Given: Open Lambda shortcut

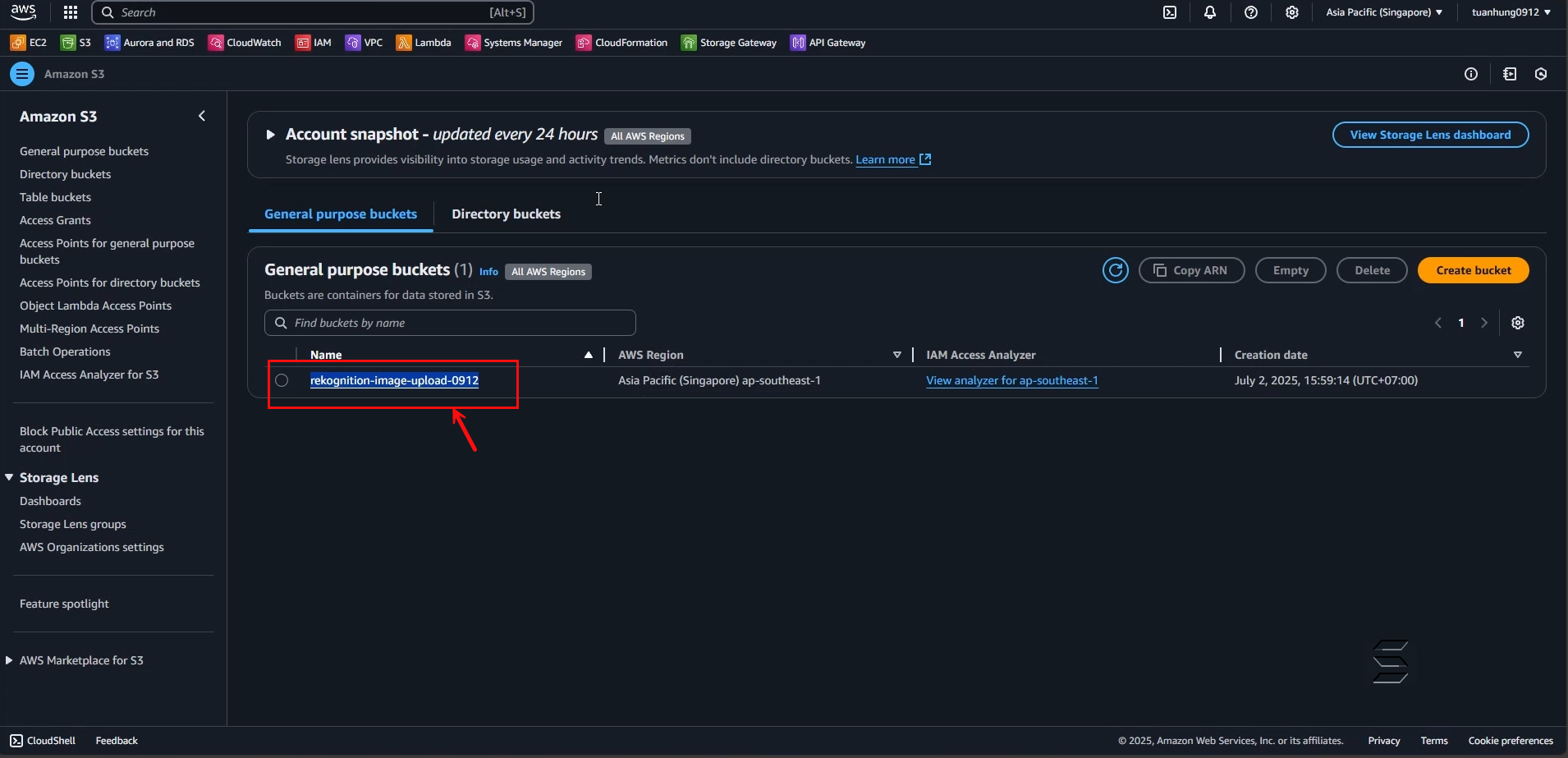Looking at the screenshot, I should pyautogui.click(x=424, y=43).
